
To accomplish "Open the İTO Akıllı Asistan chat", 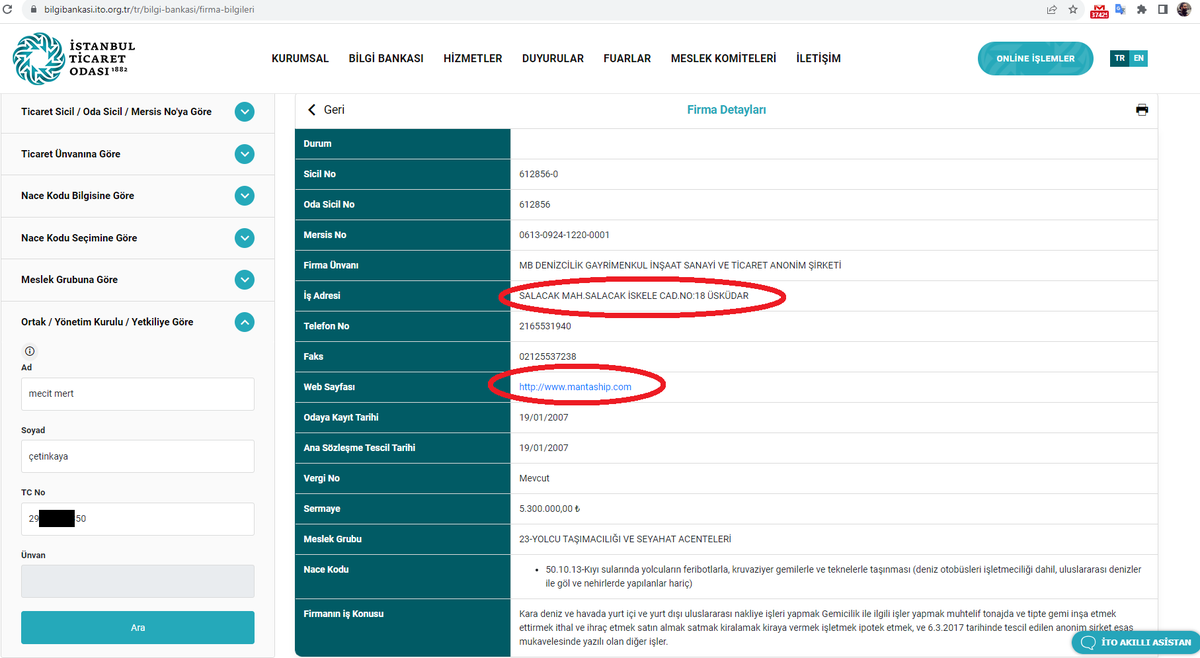I will [x=1134, y=642].
